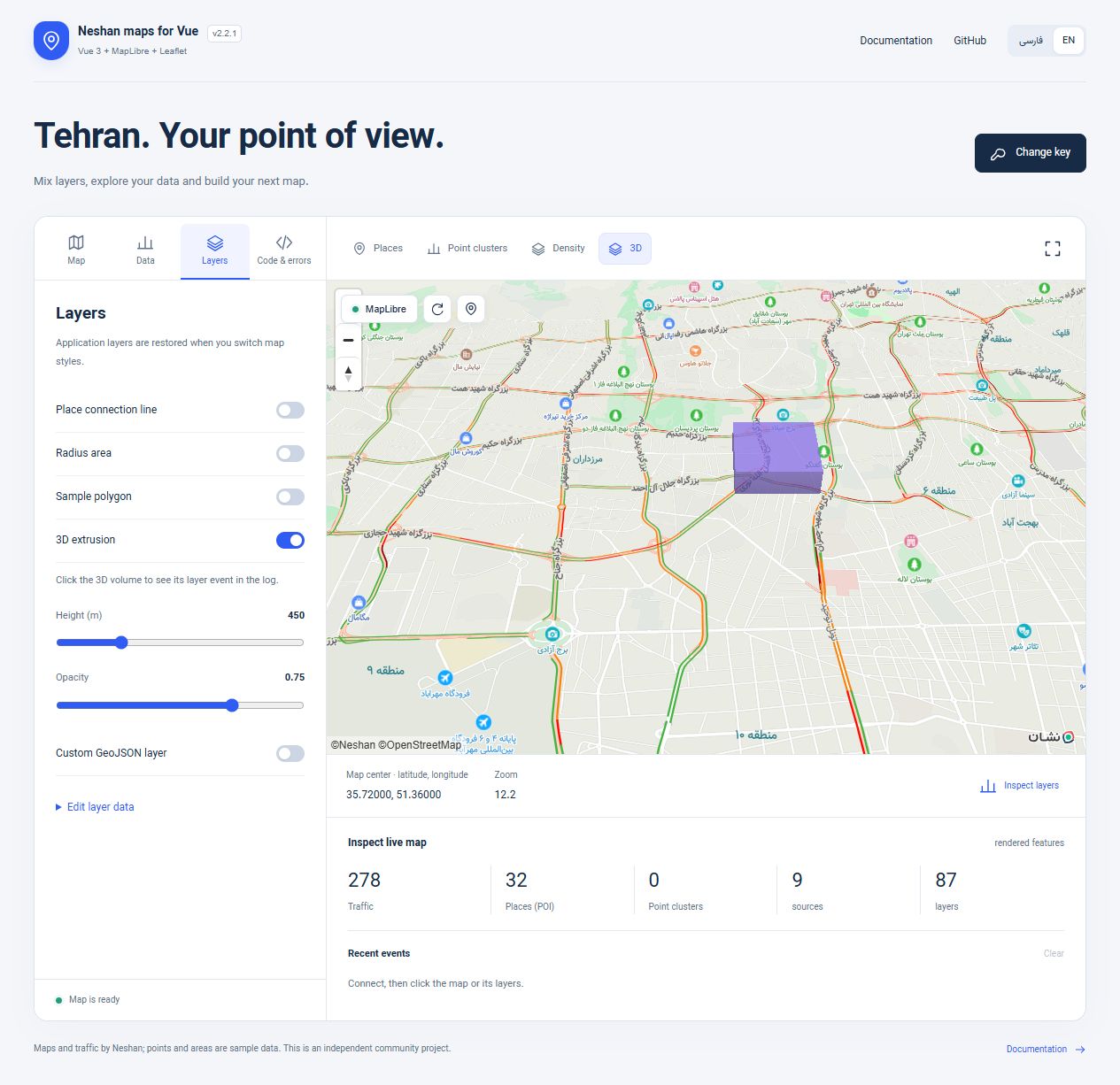Click the Megamall shopping marker
The width and height of the screenshot is (1120, 1085).
359,603
